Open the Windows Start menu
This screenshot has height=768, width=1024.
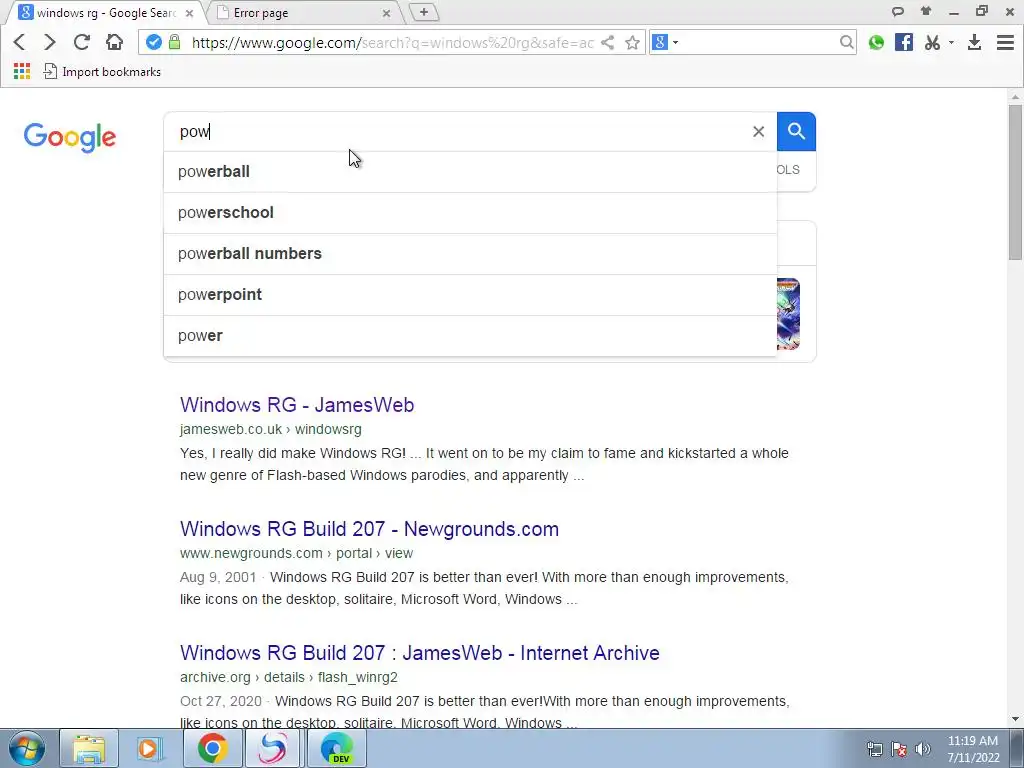click(26, 748)
